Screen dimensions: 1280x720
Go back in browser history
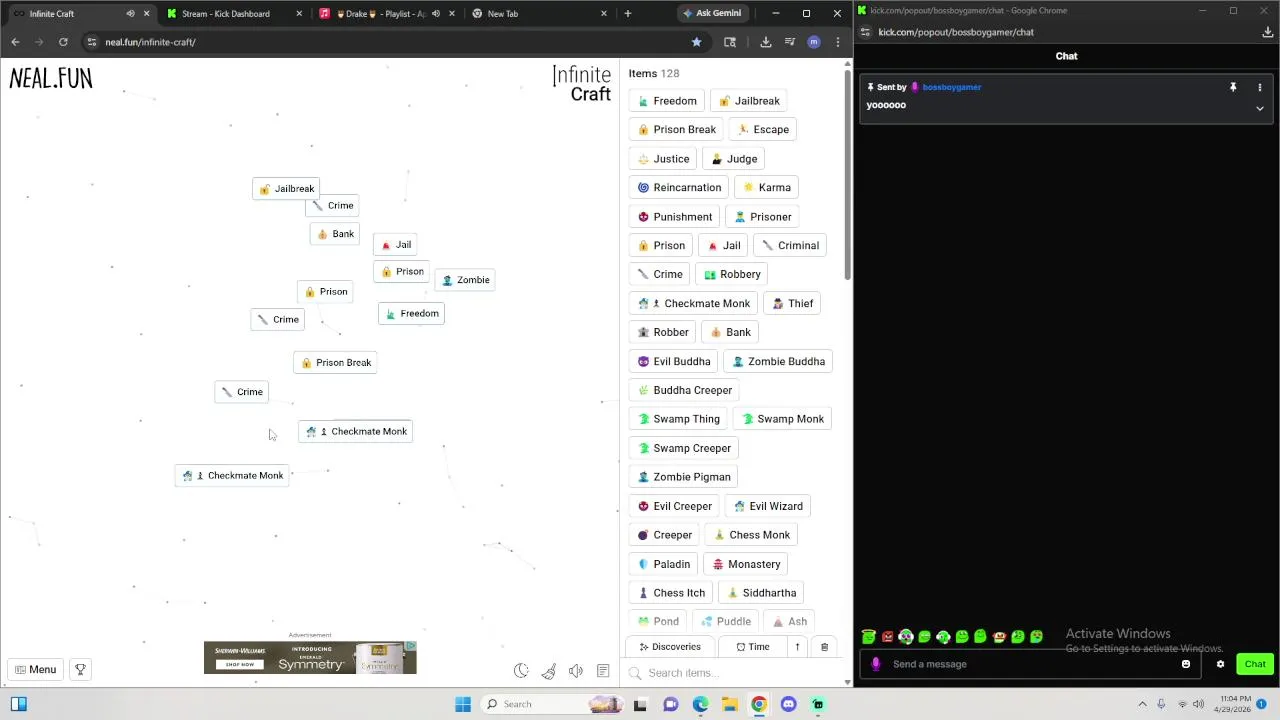pyautogui.click(x=15, y=42)
